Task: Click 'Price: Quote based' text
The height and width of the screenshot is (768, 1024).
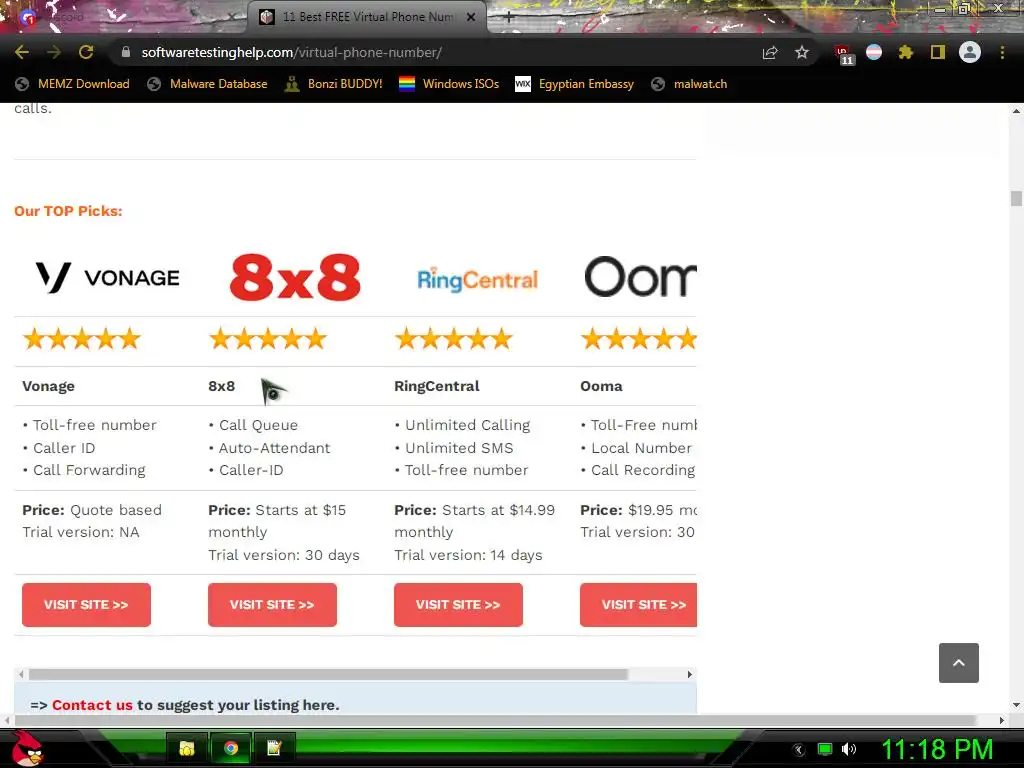Action: (92, 510)
